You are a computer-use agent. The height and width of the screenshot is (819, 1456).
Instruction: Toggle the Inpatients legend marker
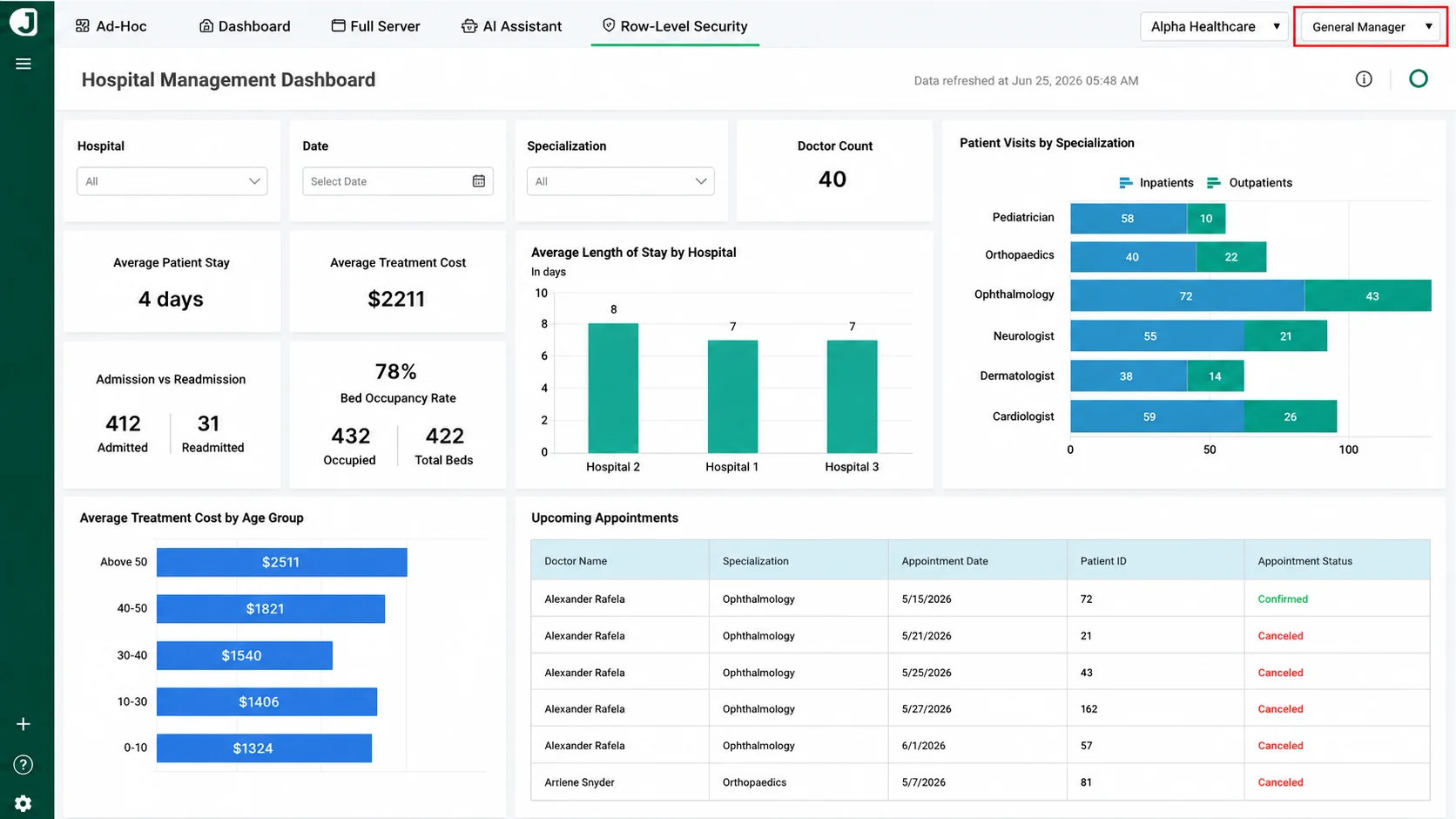point(1125,183)
